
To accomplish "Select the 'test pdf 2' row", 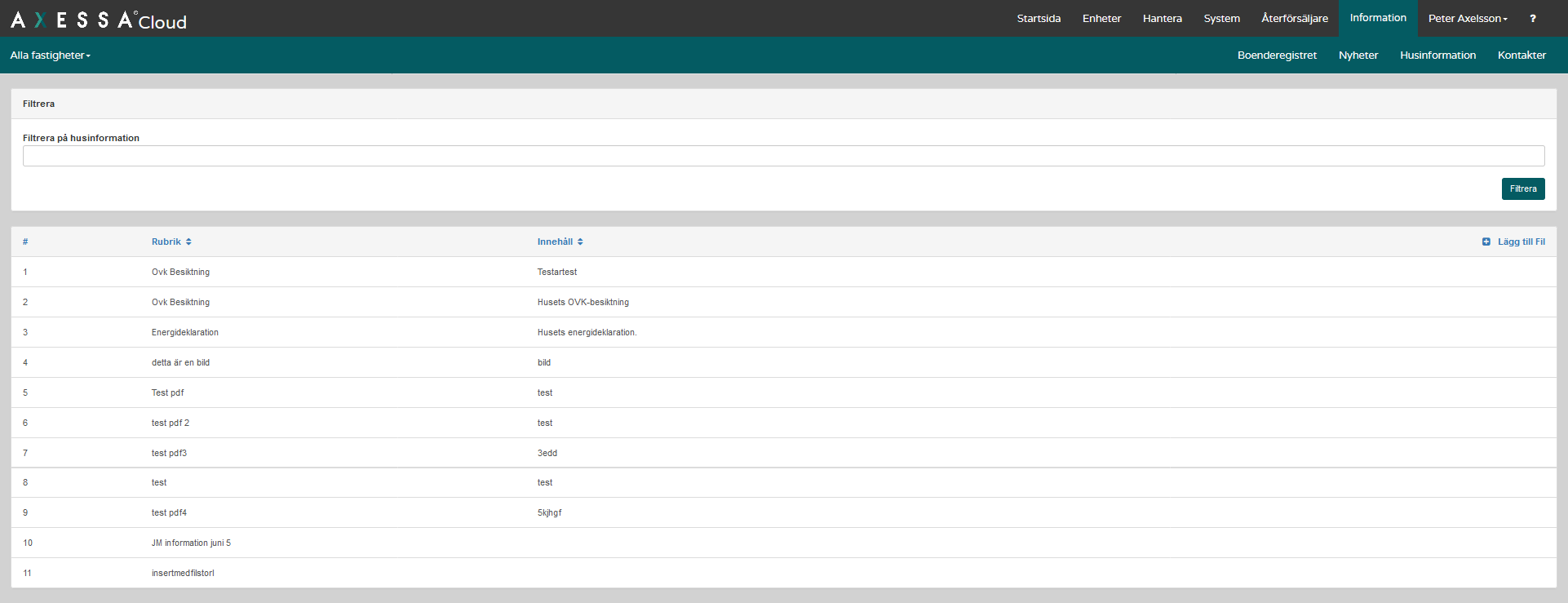I will (x=783, y=423).
